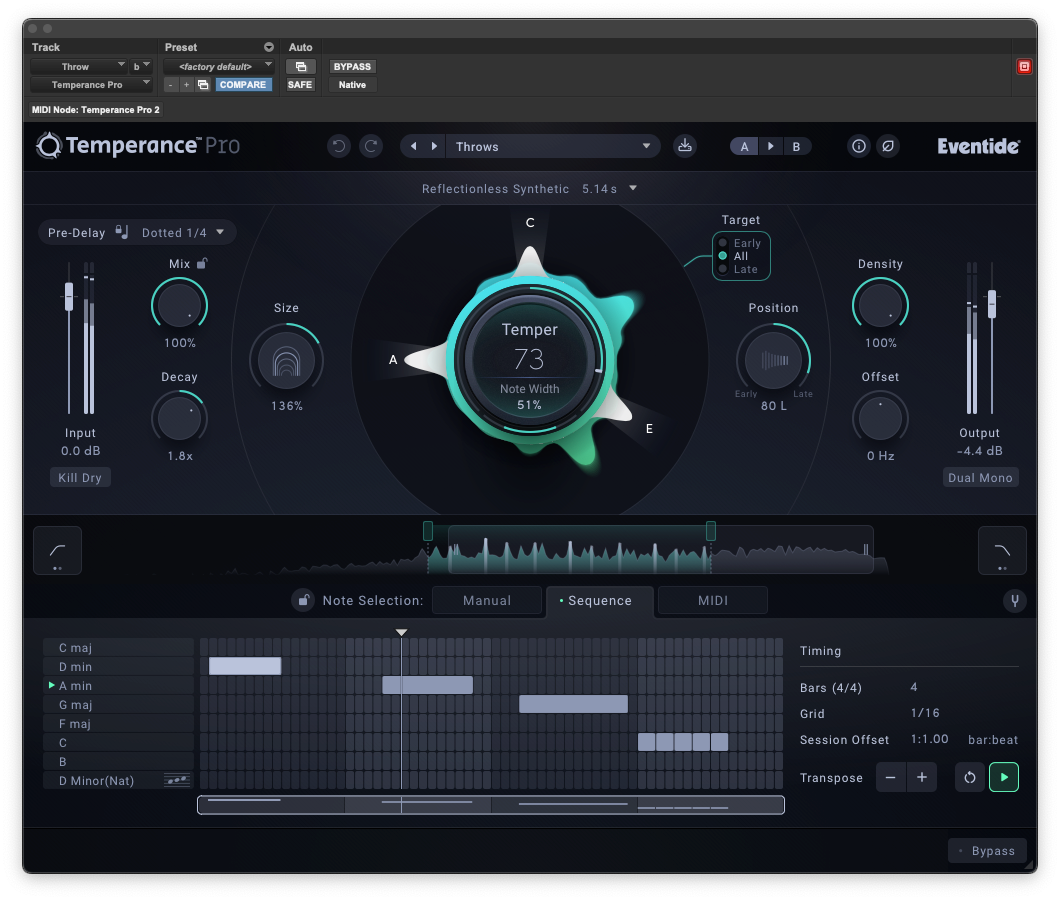Click the Input level fader handle
The width and height of the screenshot is (1060, 900).
tap(69, 295)
